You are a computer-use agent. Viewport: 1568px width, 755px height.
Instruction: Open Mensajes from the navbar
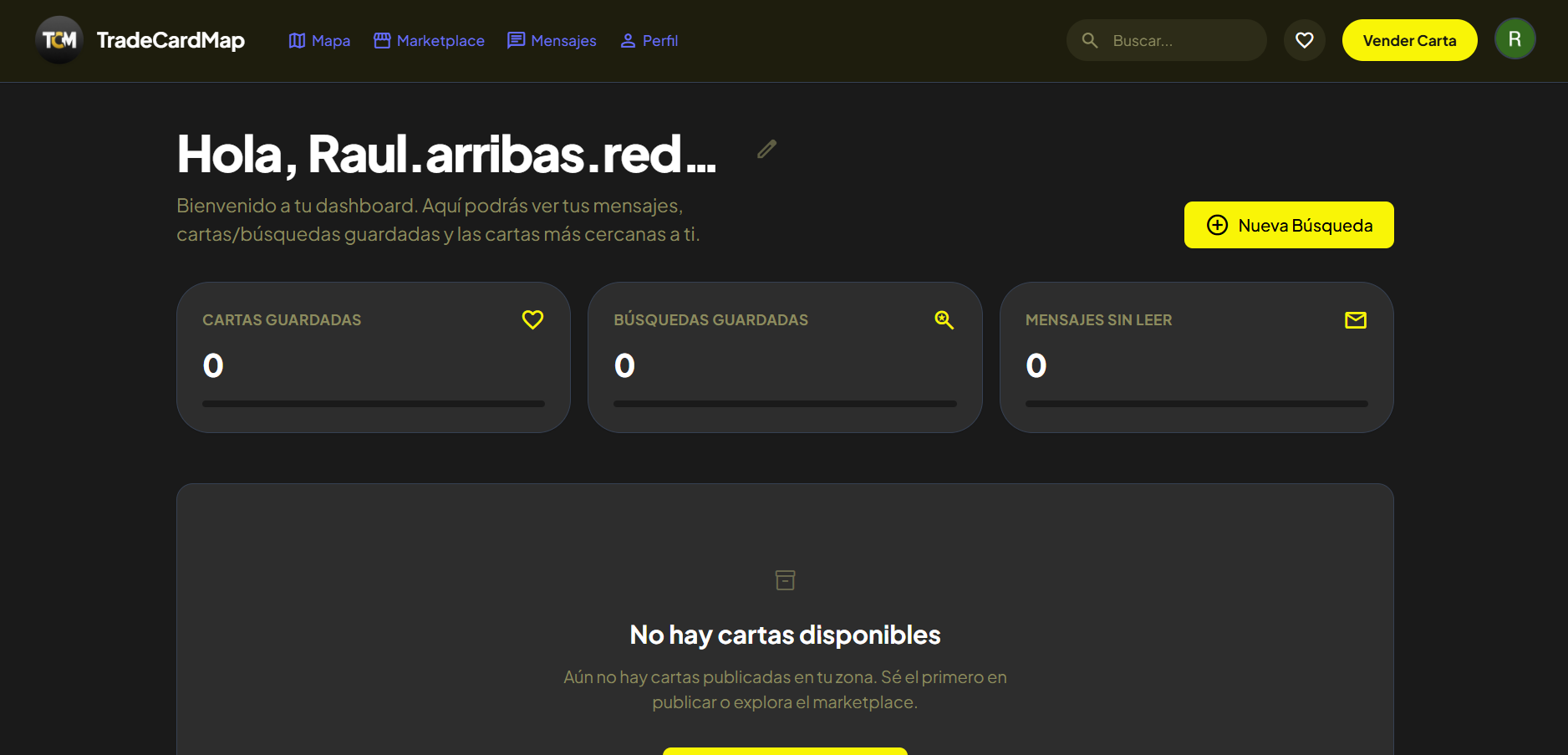[552, 40]
